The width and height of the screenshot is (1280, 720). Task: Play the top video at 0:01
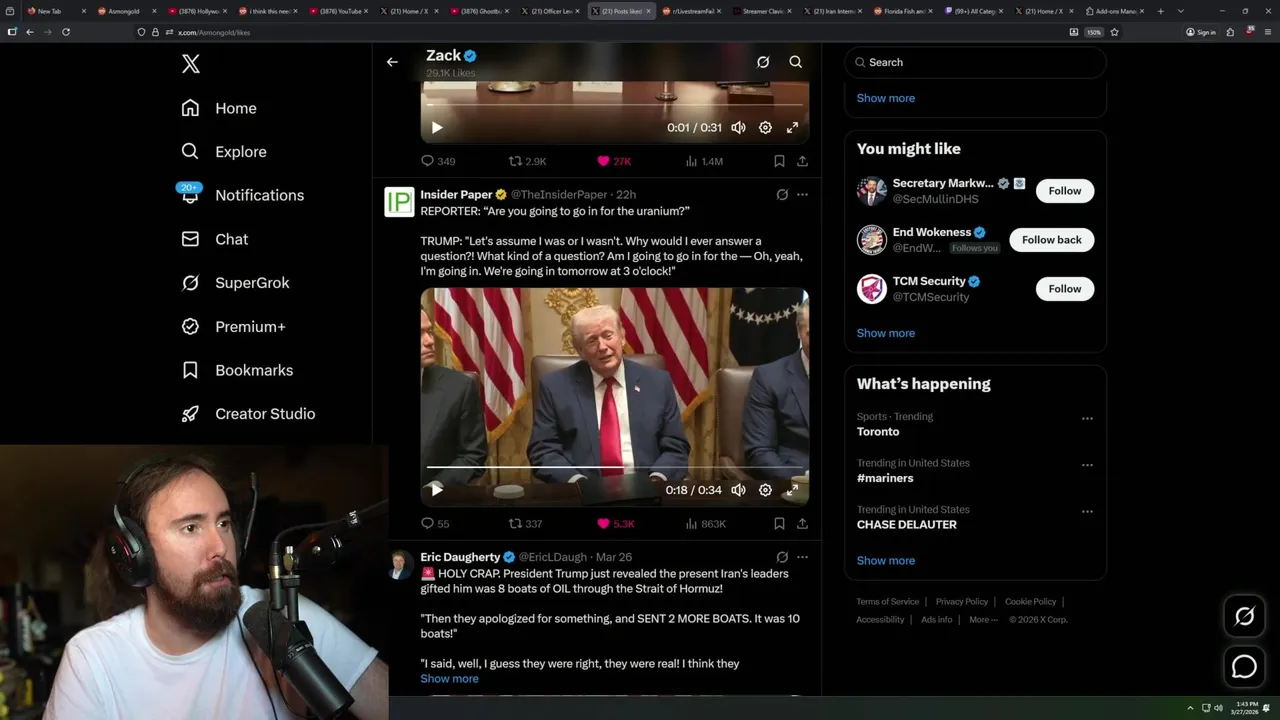pyautogui.click(x=437, y=127)
